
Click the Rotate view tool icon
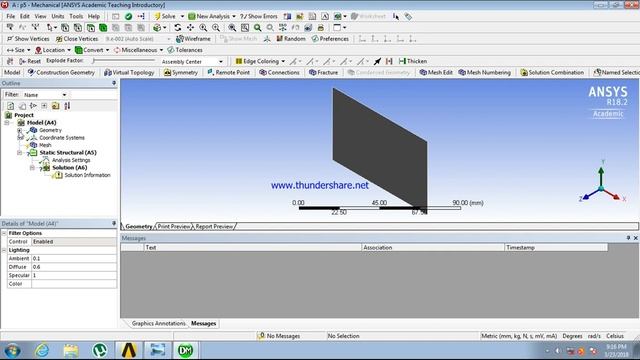[x=178, y=27]
